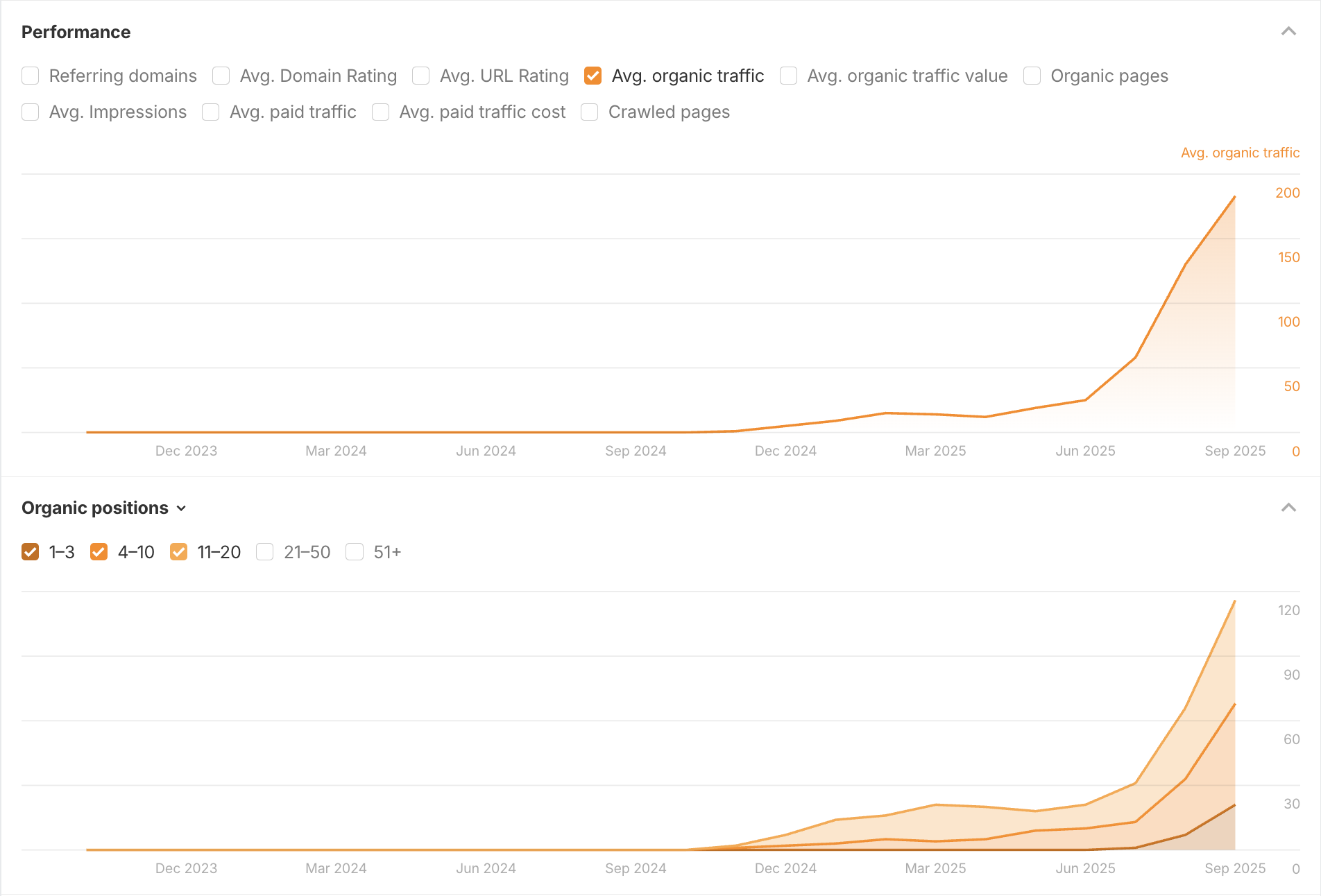
Task: Uncheck Avg. organic traffic
Action: [x=593, y=76]
